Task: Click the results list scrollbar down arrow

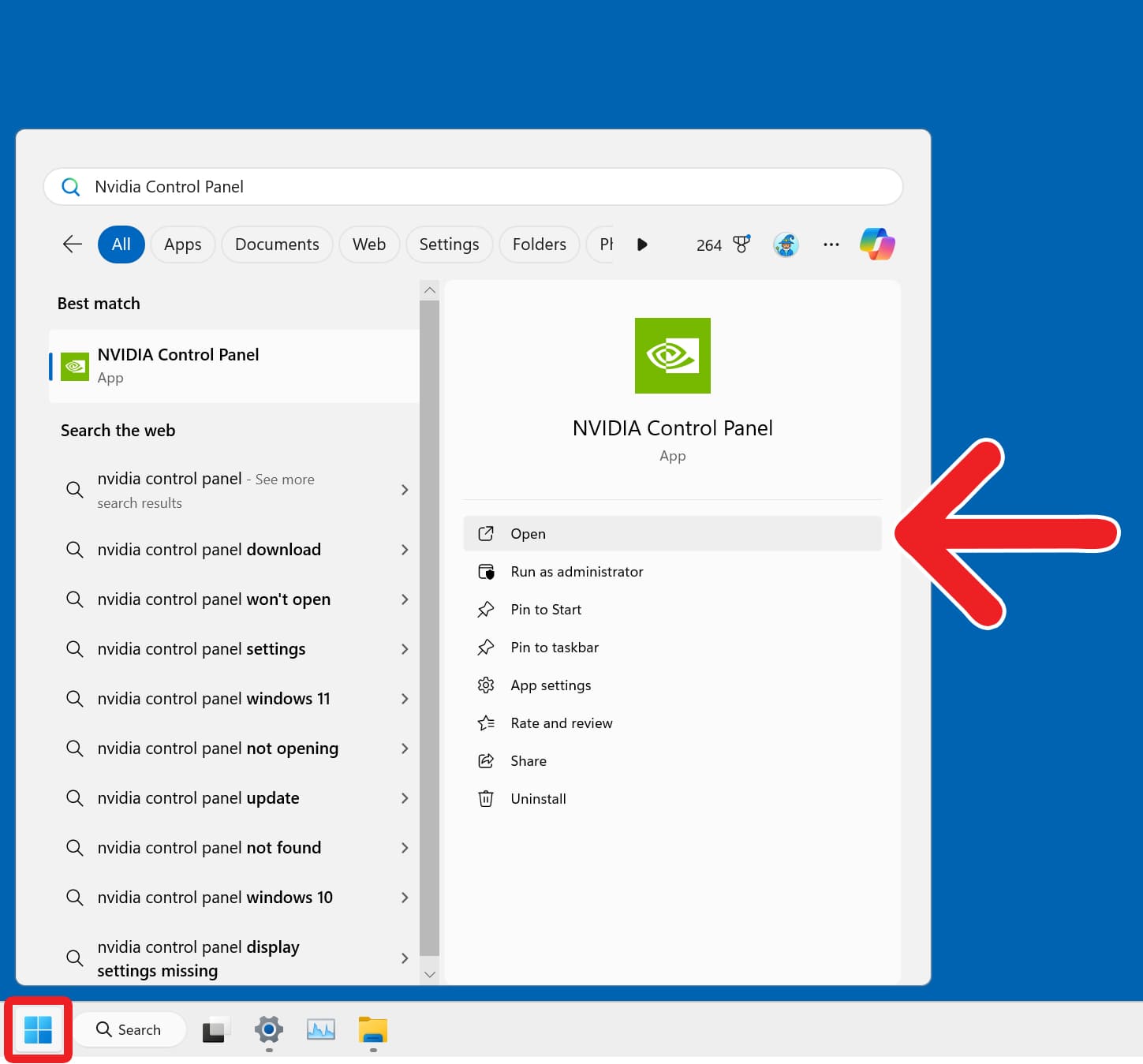Action: pyautogui.click(x=430, y=974)
